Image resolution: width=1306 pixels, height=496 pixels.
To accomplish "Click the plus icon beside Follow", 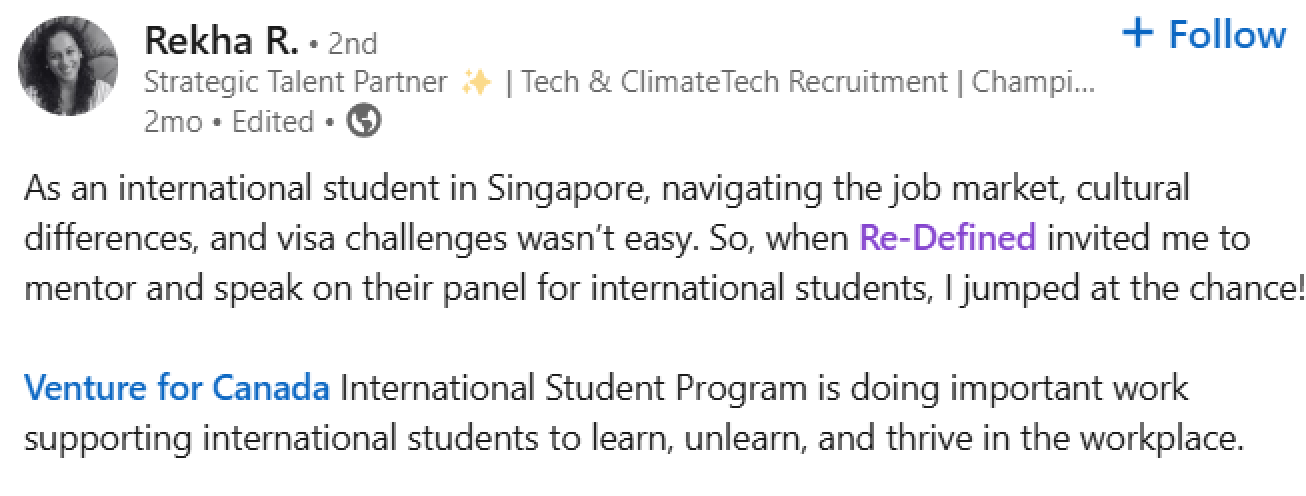I will pos(1138,34).
